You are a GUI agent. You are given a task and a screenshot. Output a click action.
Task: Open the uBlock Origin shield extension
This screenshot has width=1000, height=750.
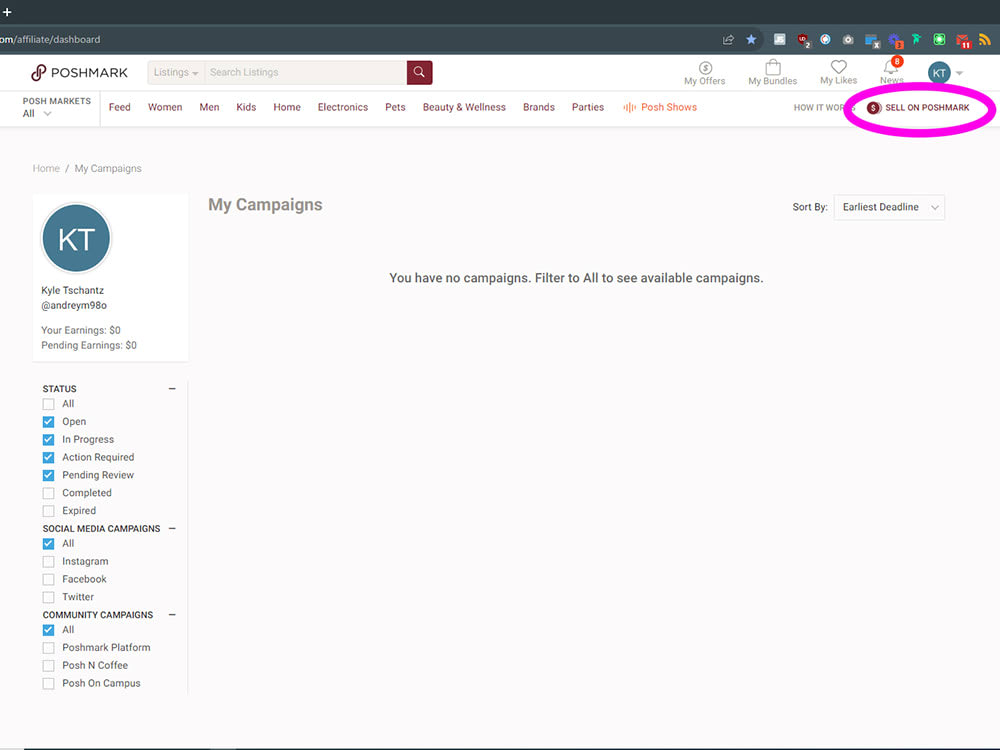point(803,40)
